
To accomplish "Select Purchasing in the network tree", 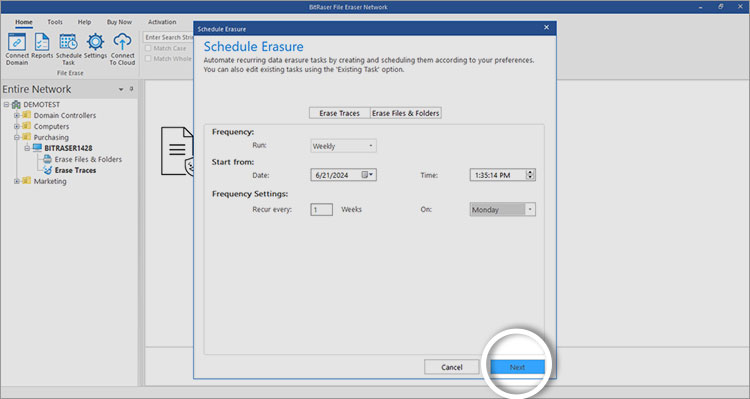I will pyautogui.click(x=51, y=137).
